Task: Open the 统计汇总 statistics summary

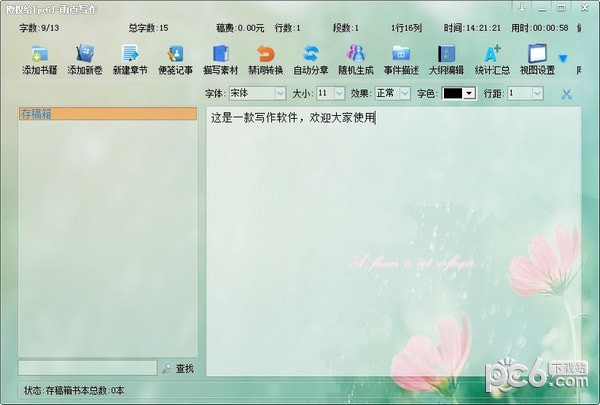Action: pyautogui.click(x=492, y=60)
